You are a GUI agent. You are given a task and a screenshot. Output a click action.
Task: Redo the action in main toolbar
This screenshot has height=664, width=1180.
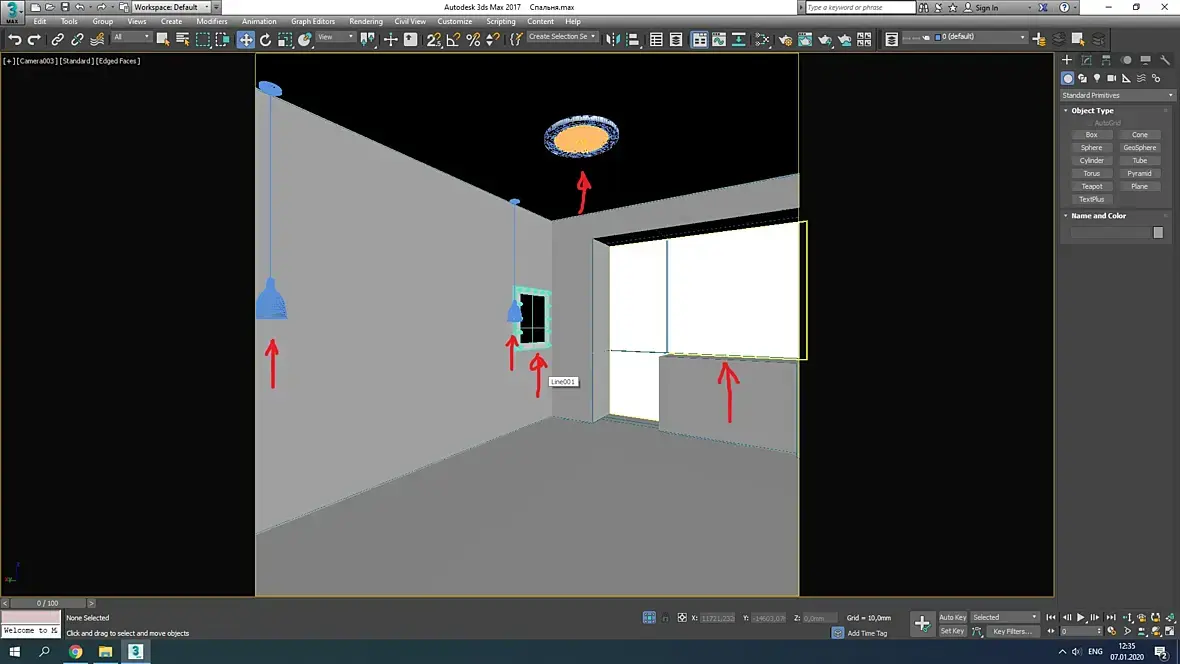tap(34, 39)
